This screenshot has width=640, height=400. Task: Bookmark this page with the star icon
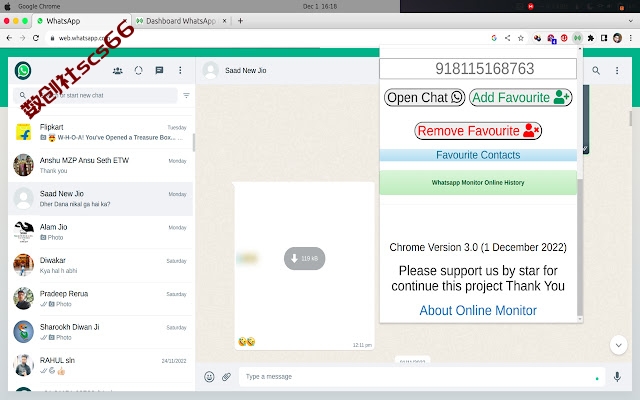click(520, 38)
